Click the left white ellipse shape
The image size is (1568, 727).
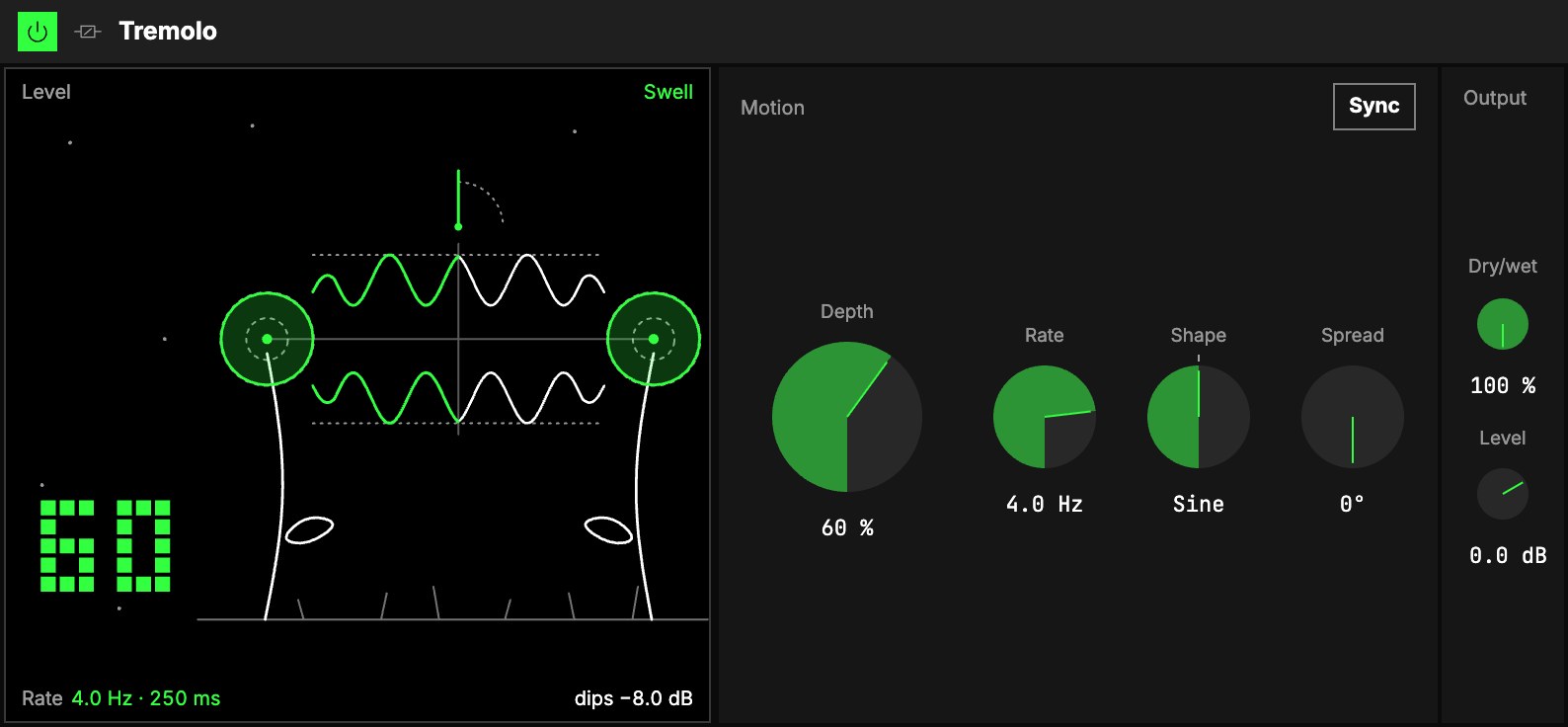[x=309, y=530]
